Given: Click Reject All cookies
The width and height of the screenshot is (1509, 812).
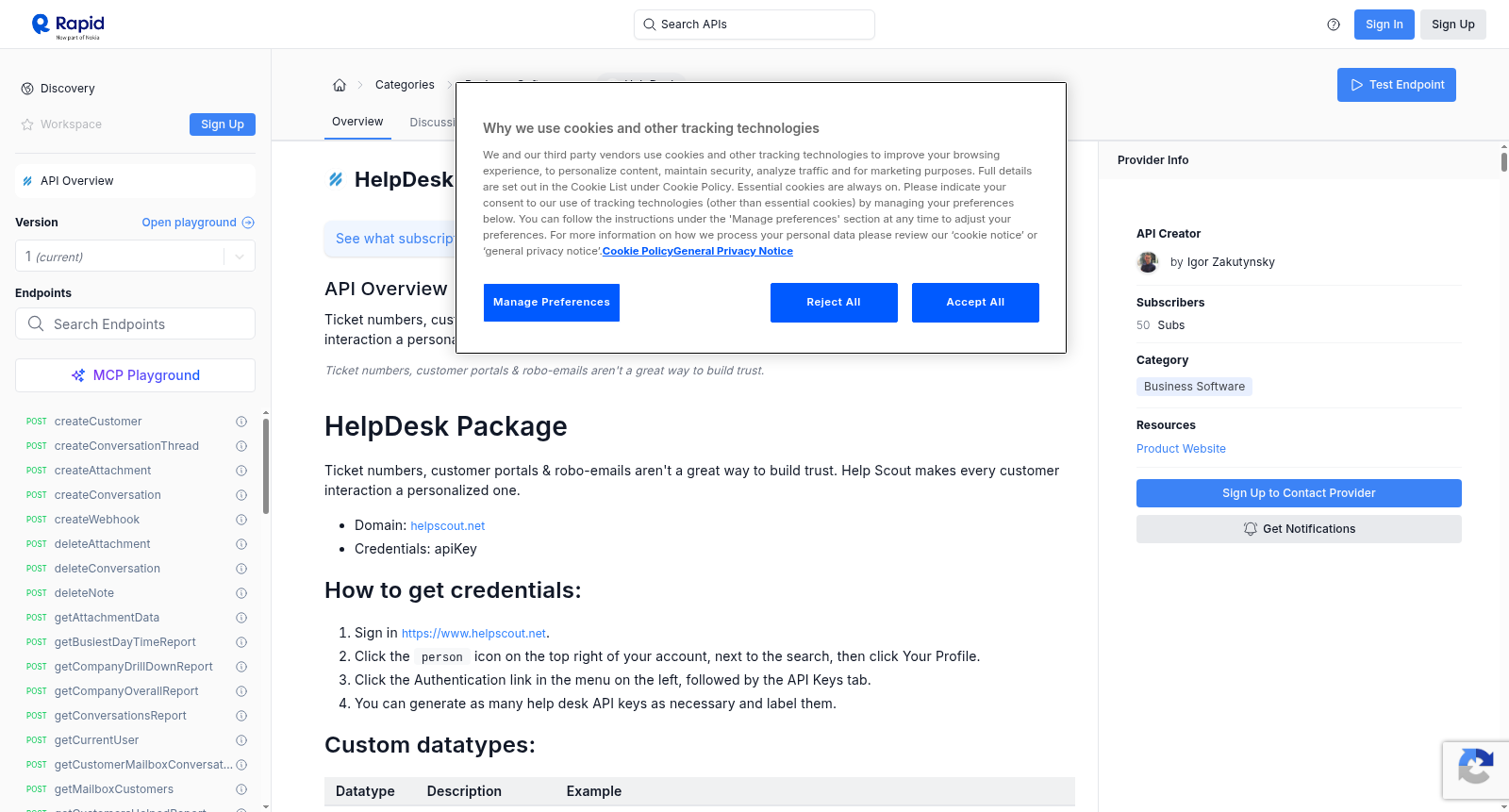Looking at the screenshot, I should (834, 303).
